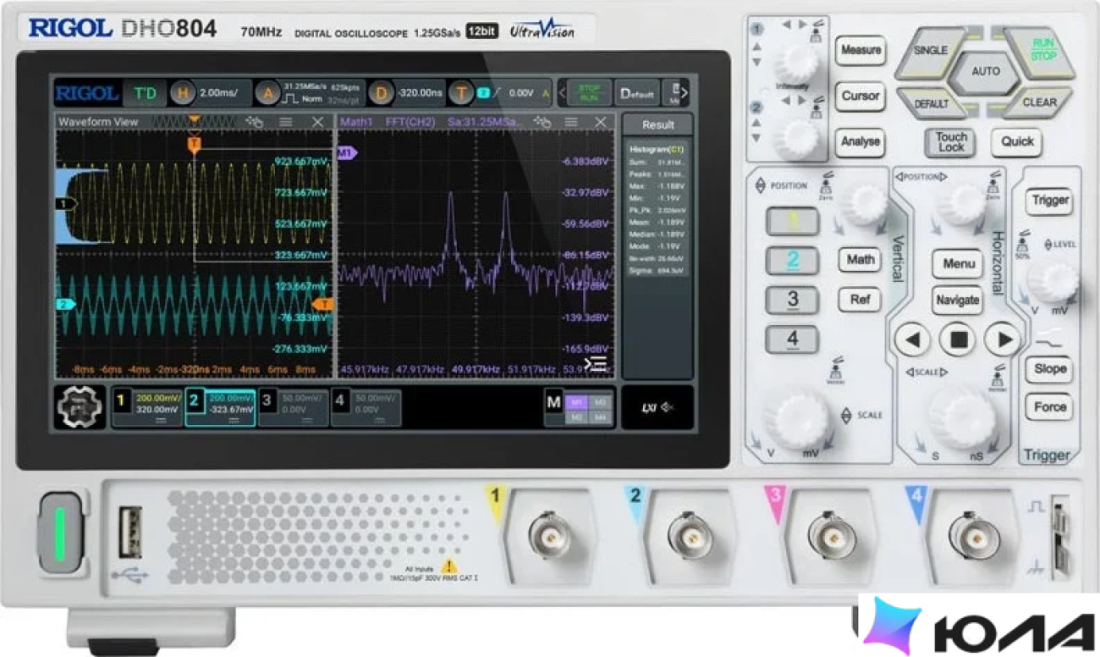Image resolution: width=1100 pixels, height=657 pixels.
Task: Click the Slope button
Action: [x=1049, y=369]
